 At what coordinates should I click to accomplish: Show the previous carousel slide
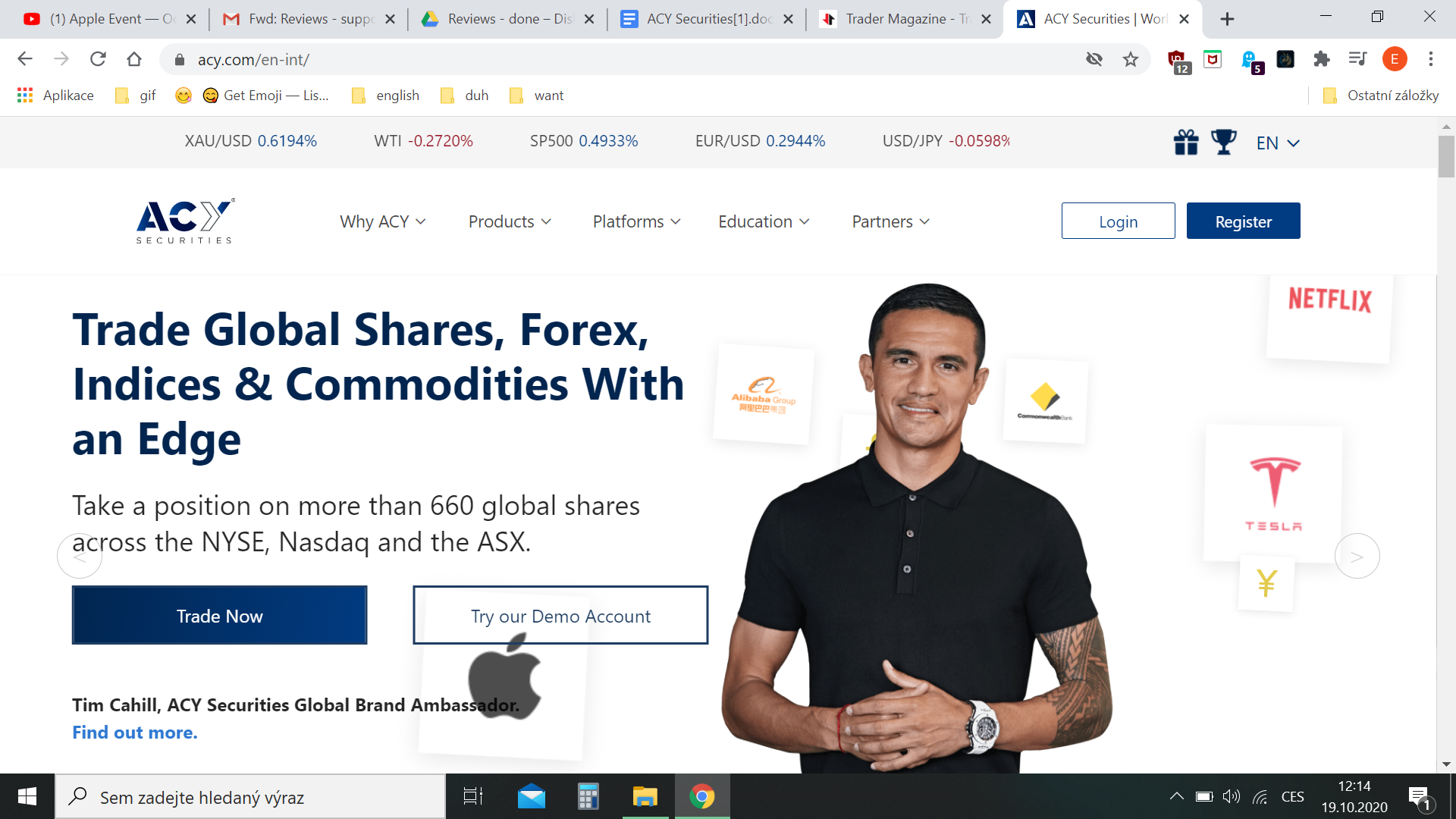(80, 557)
